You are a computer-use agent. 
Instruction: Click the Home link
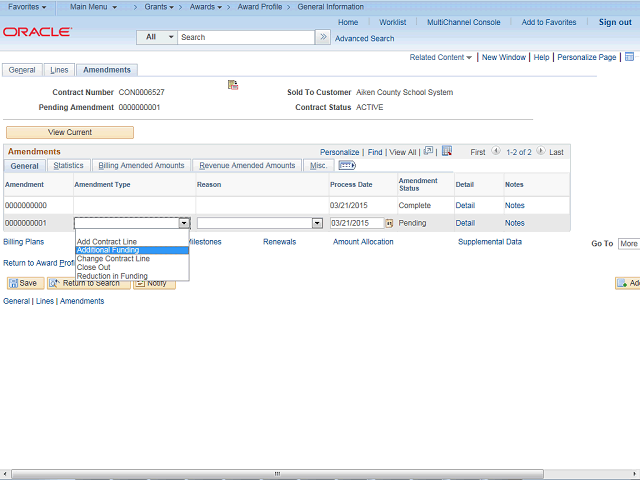tap(348, 22)
